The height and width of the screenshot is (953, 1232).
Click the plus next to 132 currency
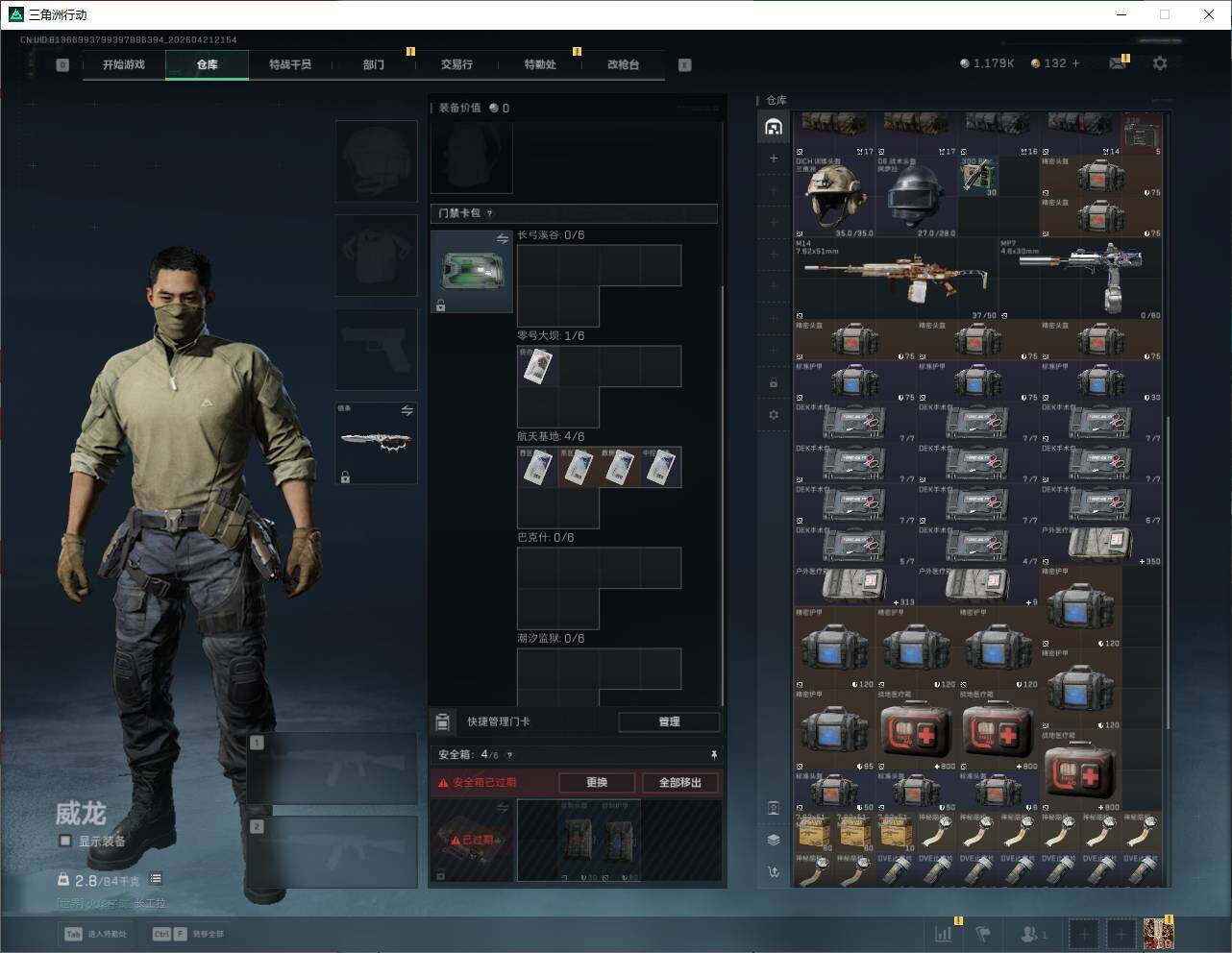(x=1075, y=63)
